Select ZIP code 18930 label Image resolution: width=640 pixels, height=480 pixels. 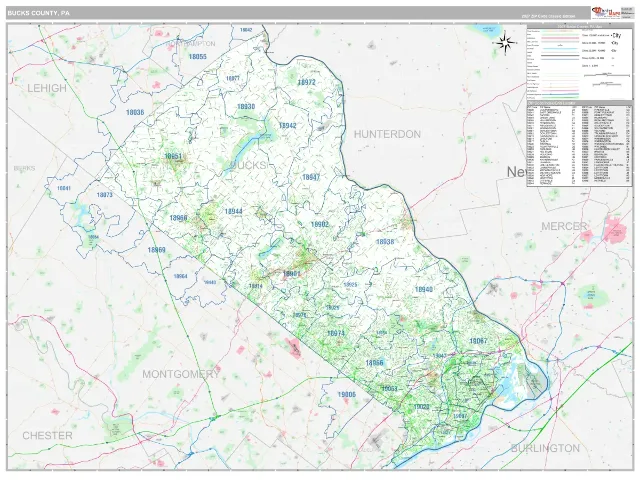pyautogui.click(x=246, y=107)
